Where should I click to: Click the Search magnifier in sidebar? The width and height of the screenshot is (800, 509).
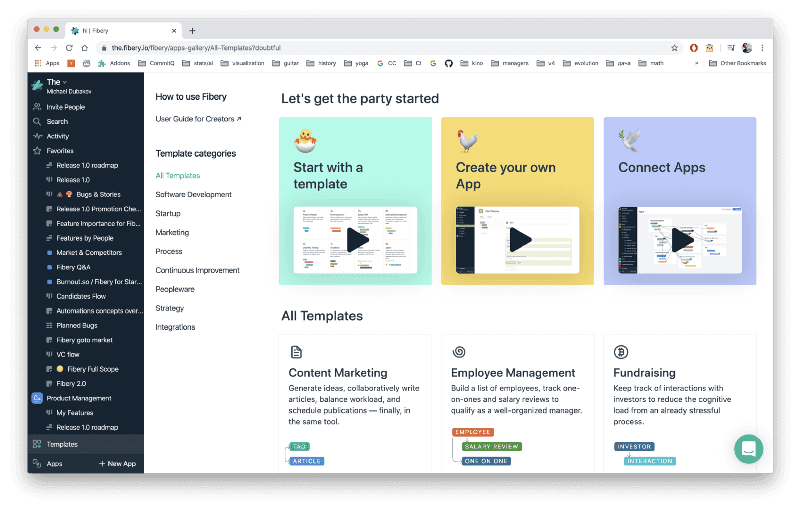tap(37, 121)
